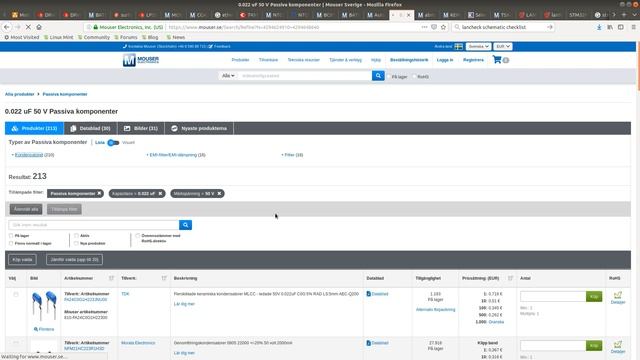Click the Alla produkter breadcrumb link
The height and width of the screenshot is (360, 640).
(20, 94)
